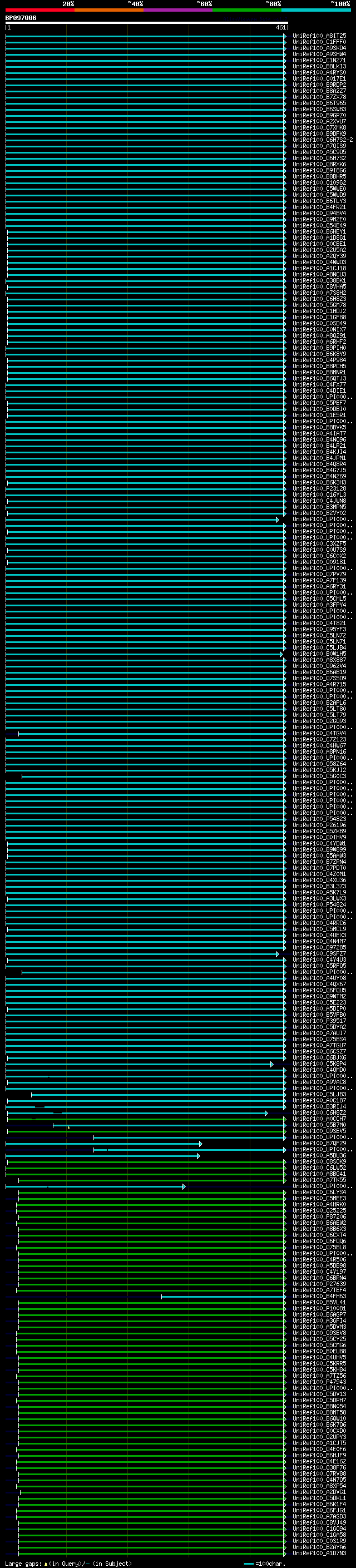Open hit UniRef100_A9SKD4

pyautogui.click(x=319, y=48)
